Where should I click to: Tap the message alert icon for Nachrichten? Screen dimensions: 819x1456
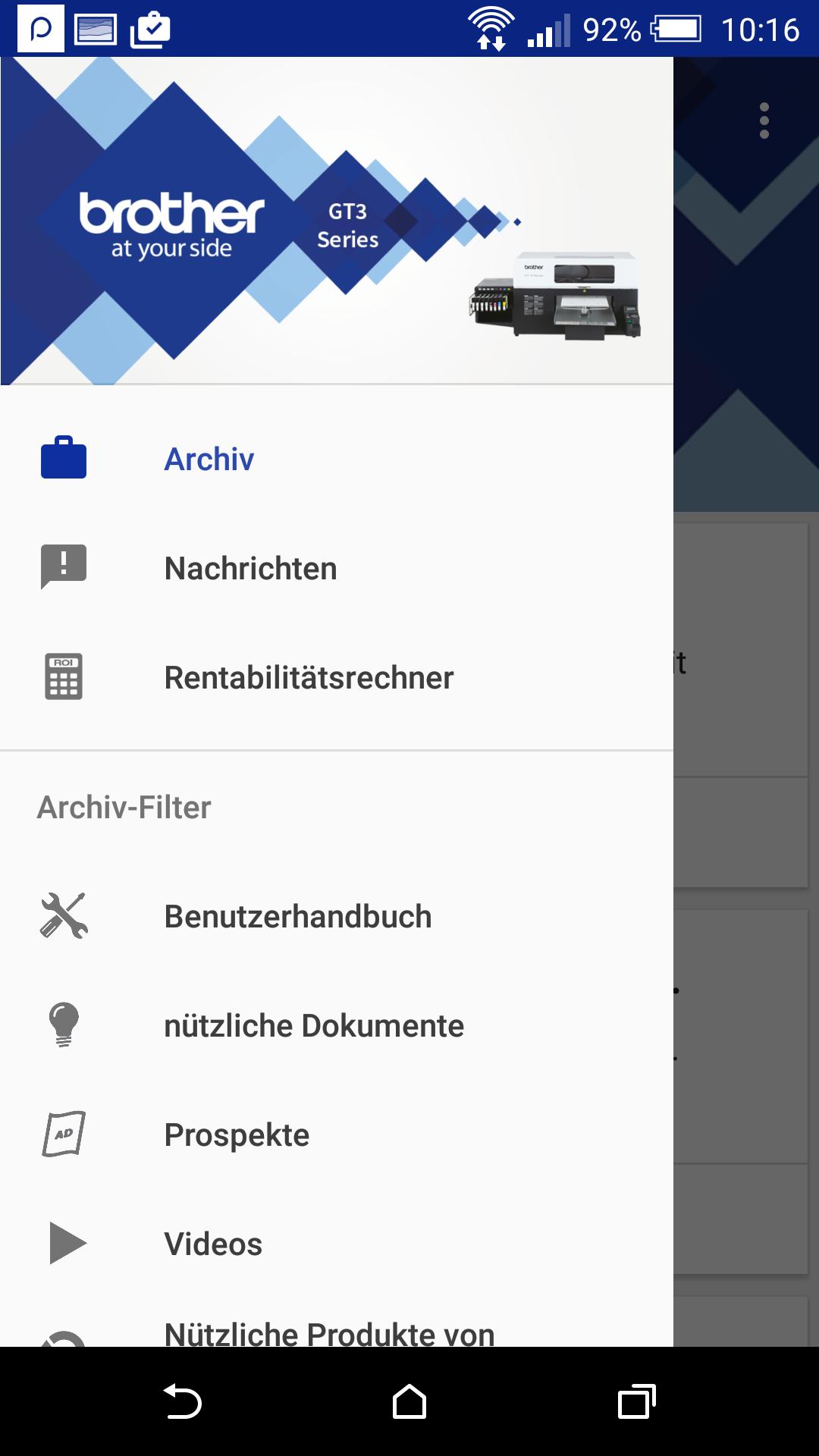pos(64,566)
